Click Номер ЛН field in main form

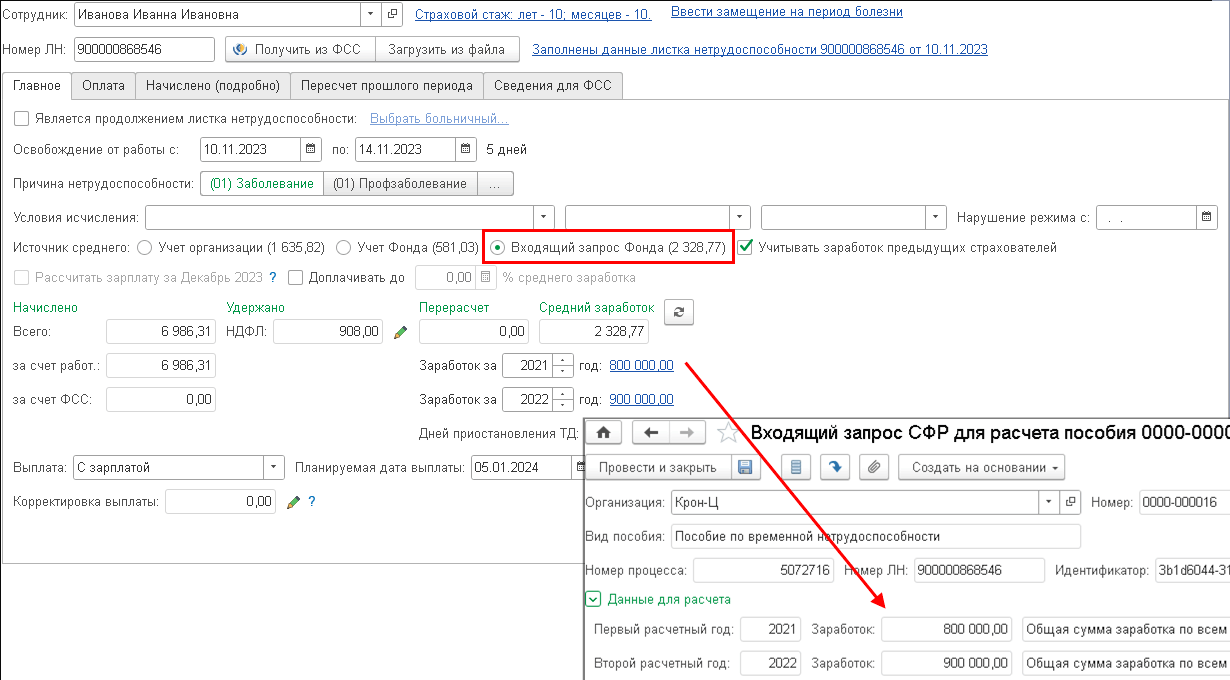click(145, 49)
